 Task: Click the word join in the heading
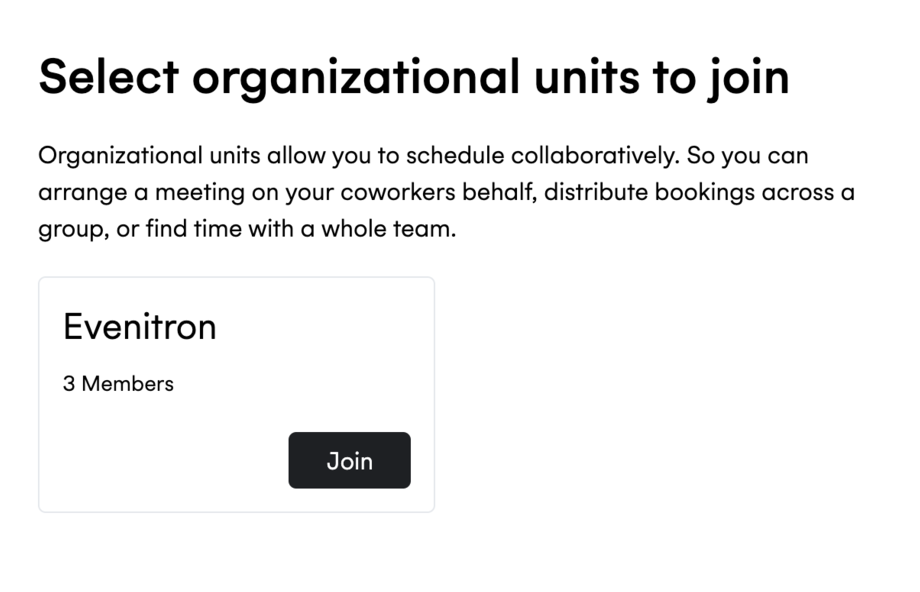749,79
